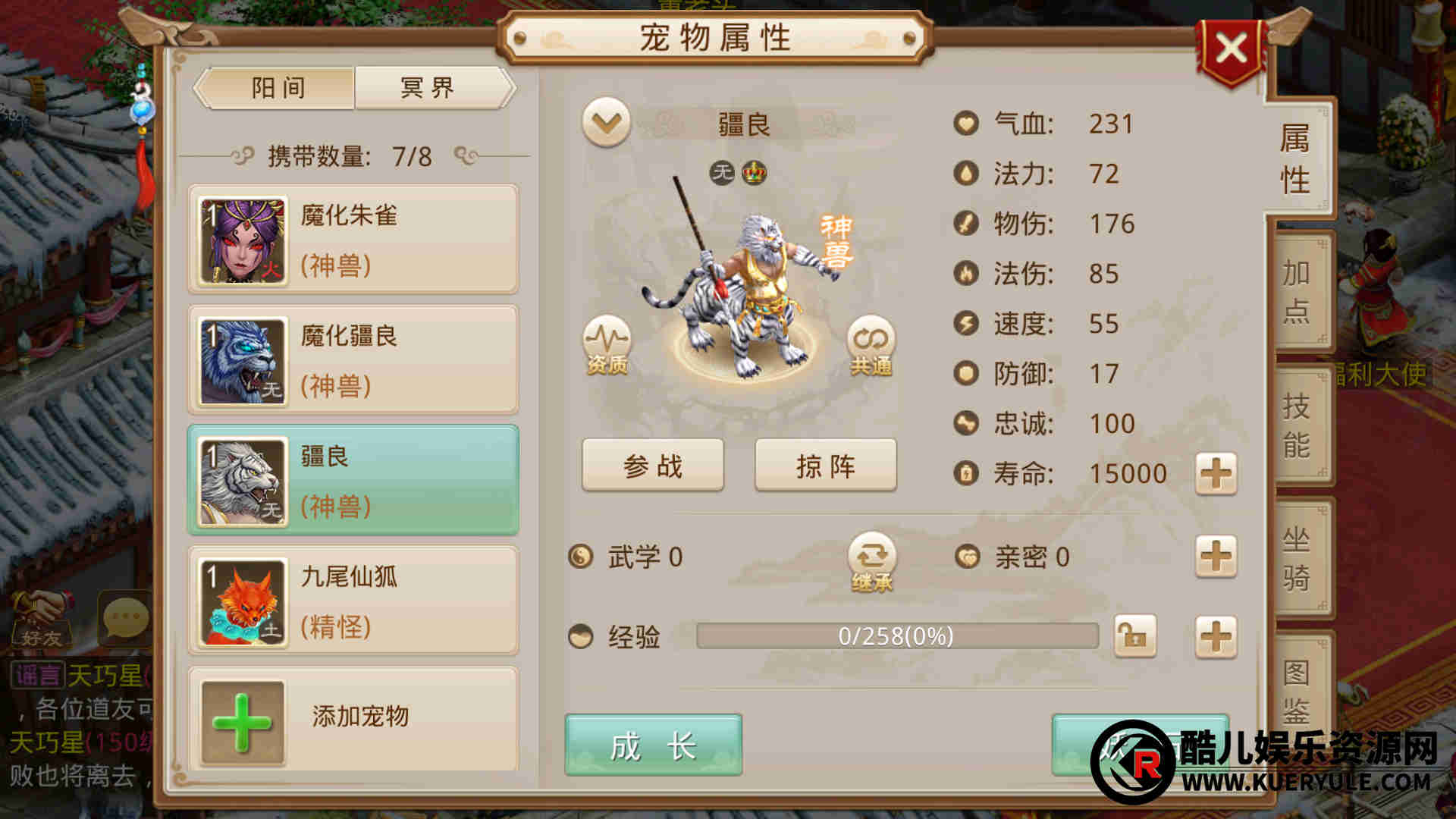
Task: Tap the 继承 inherit icon
Action: point(872,562)
